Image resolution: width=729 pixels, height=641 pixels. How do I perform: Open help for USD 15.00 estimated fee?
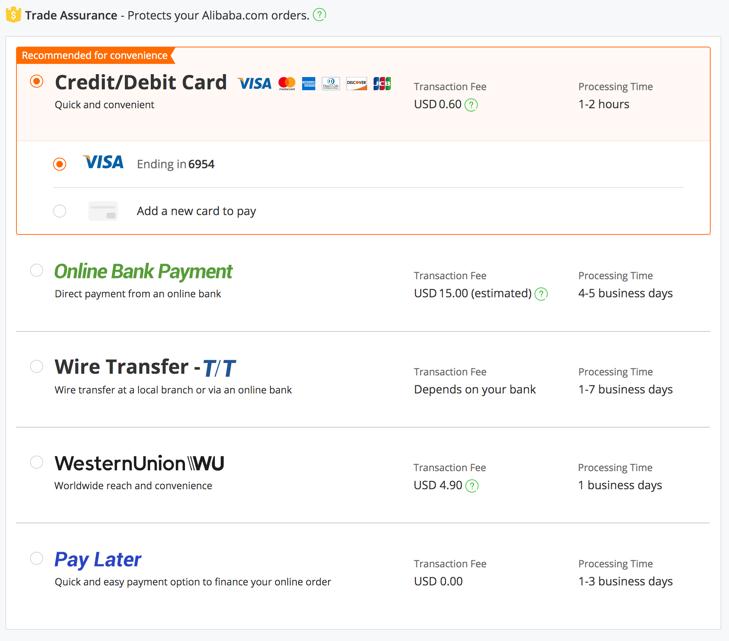(541, 294)
